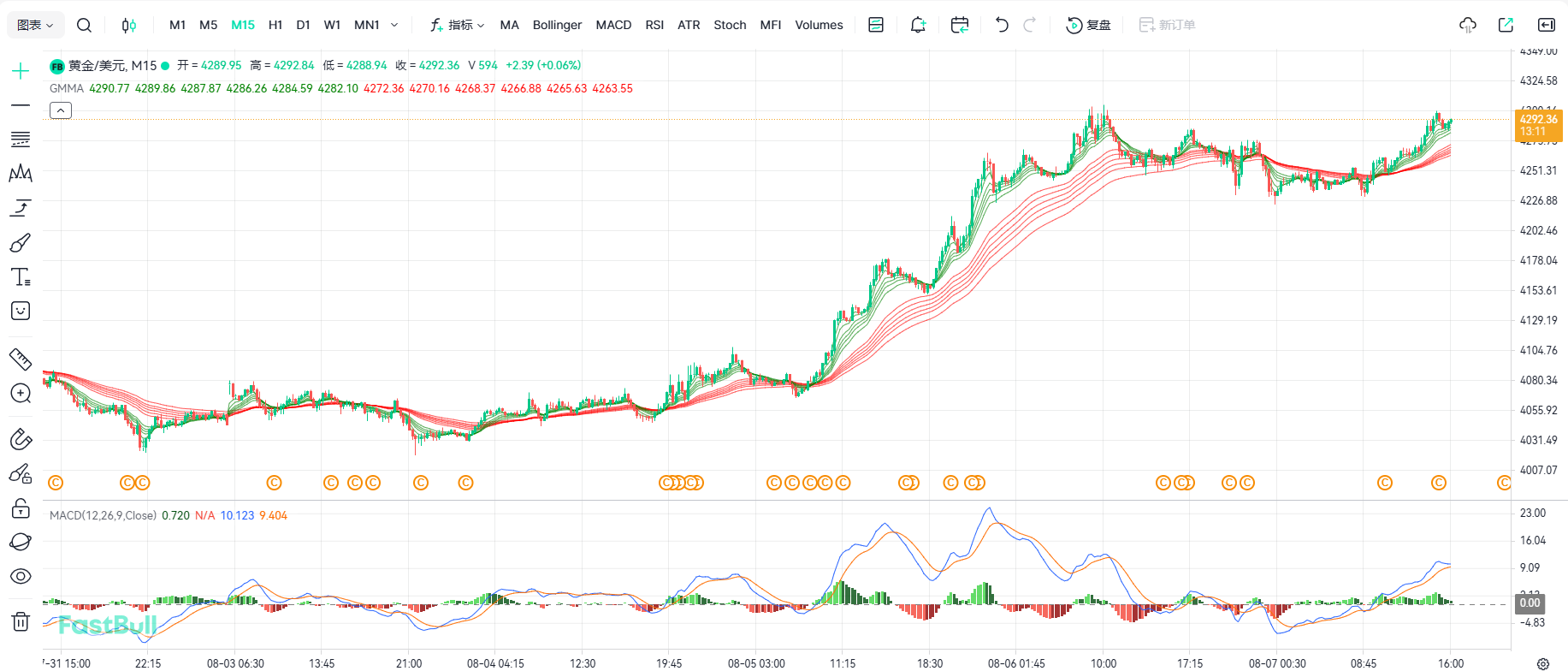Add the Bollinger indicator
This screenshot has width=1568, height=671.
tap(557, 25)
